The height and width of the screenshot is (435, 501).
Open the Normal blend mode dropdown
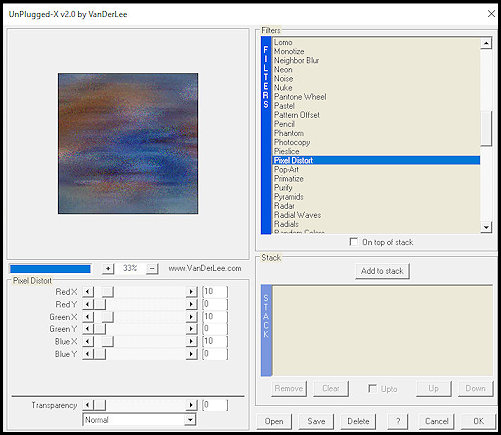[139, 420]
